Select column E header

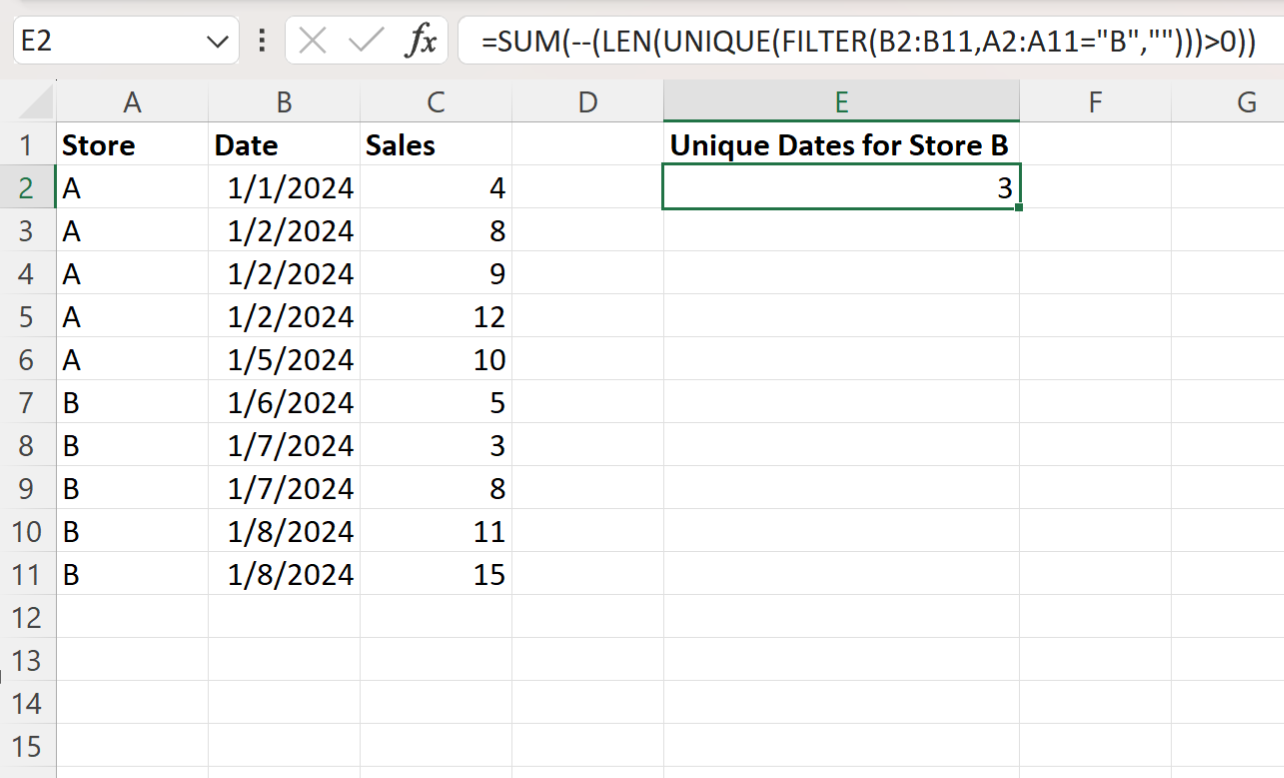point(841,101)
